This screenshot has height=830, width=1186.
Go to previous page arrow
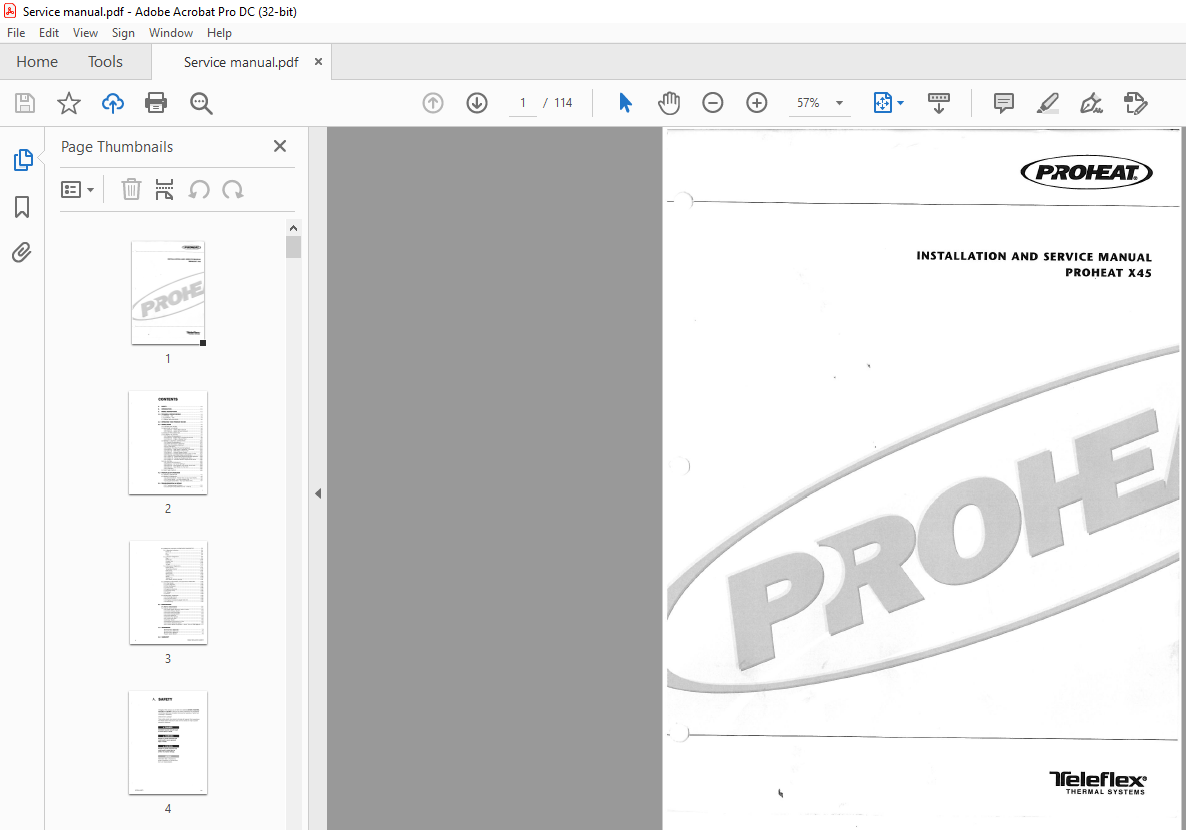(x=433, y=103)
